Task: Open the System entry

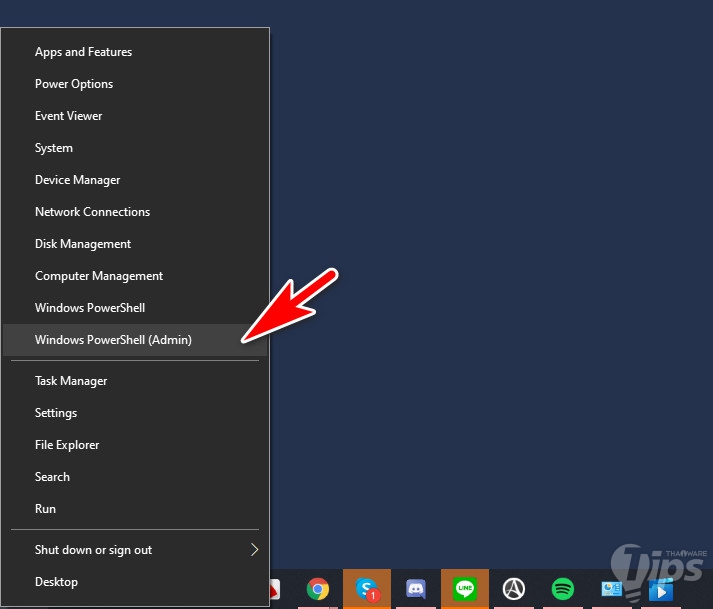Action: pos(135,148)
